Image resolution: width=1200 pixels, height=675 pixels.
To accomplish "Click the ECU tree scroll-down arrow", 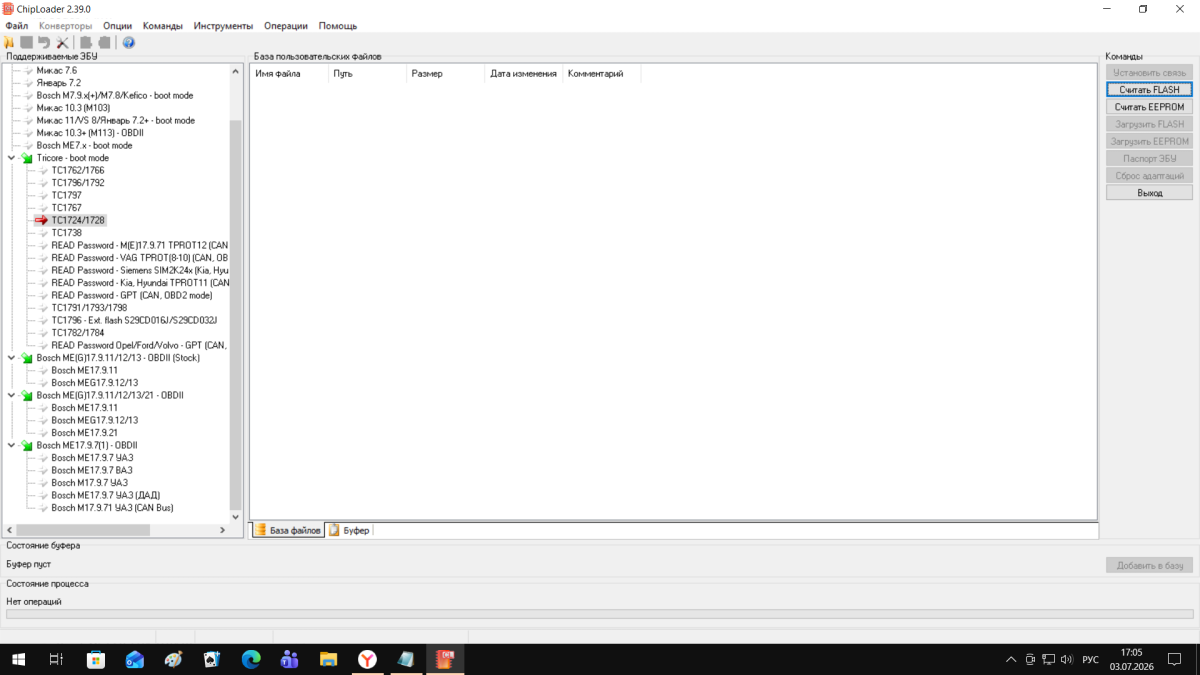I will click(x=236, y=516).
